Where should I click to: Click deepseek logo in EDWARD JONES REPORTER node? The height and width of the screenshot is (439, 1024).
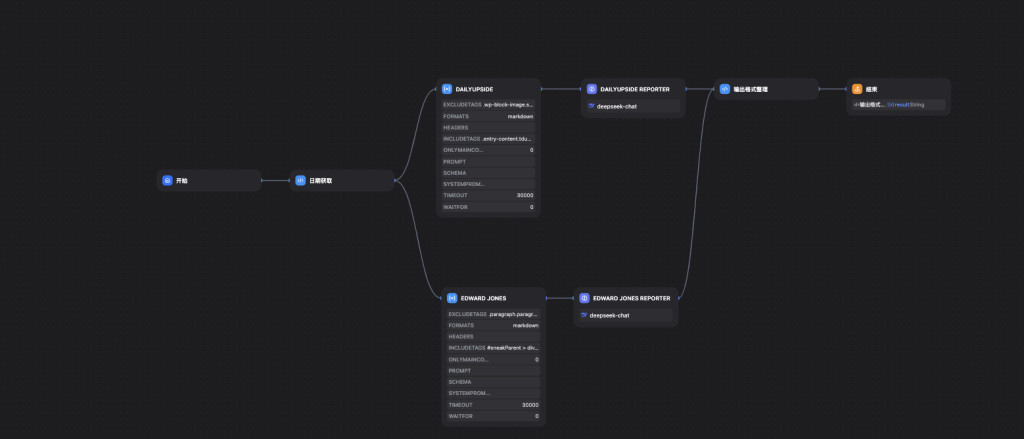coord(584,315)
